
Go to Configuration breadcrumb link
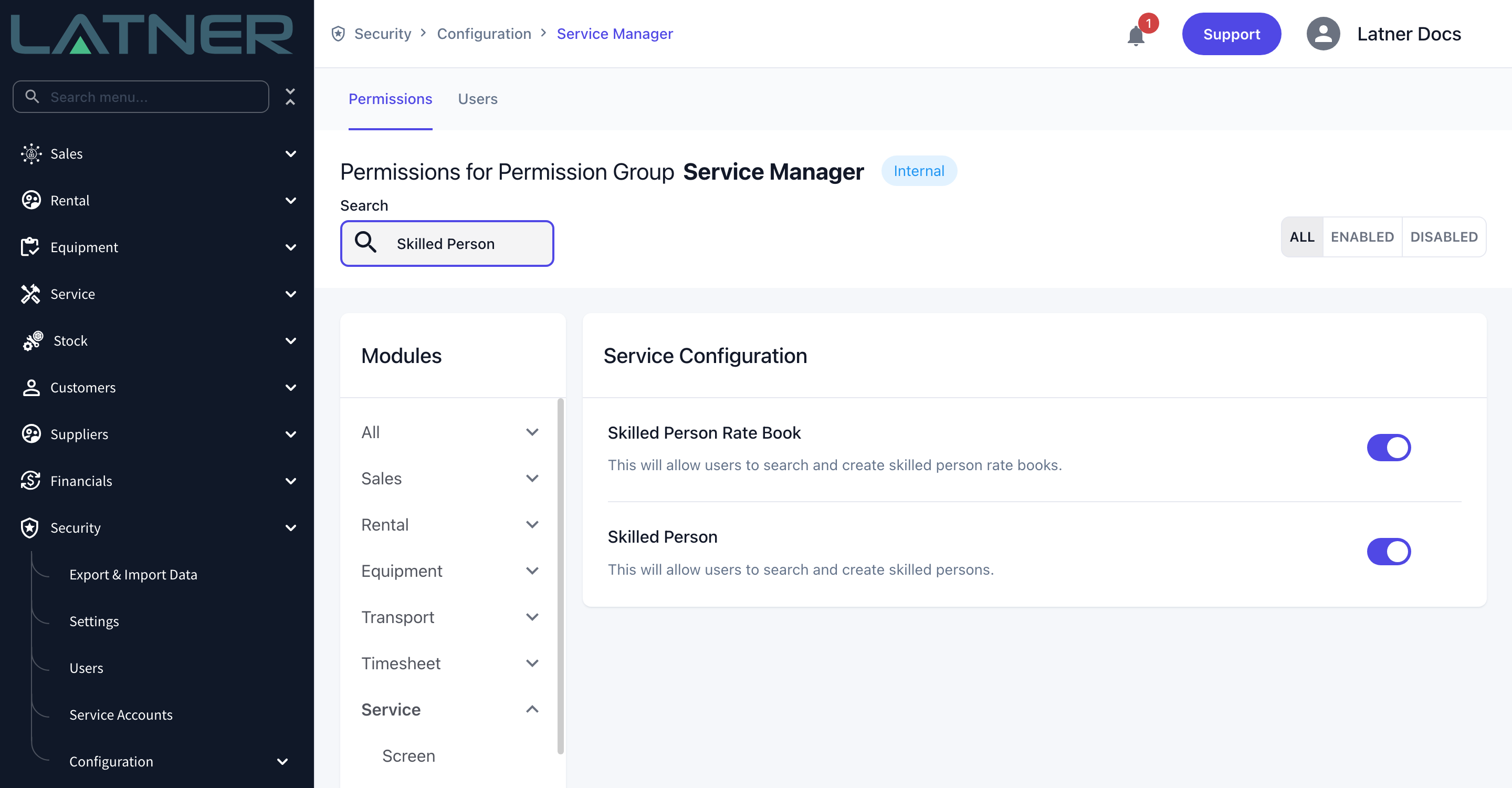click(484, 34)
